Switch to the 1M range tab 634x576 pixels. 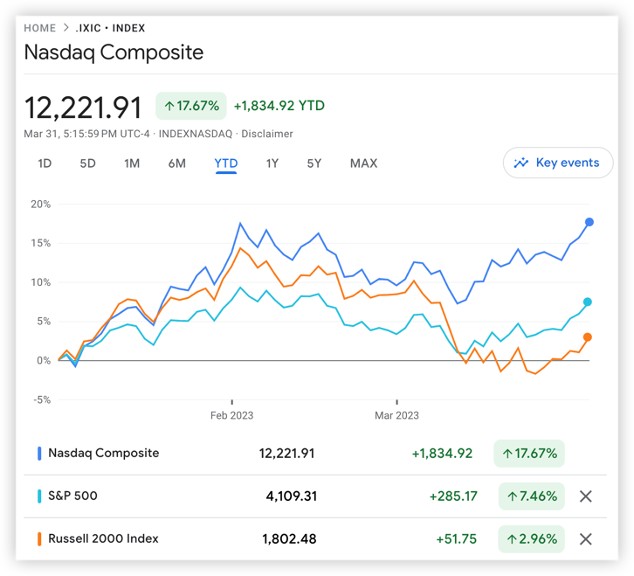[132, 163]
